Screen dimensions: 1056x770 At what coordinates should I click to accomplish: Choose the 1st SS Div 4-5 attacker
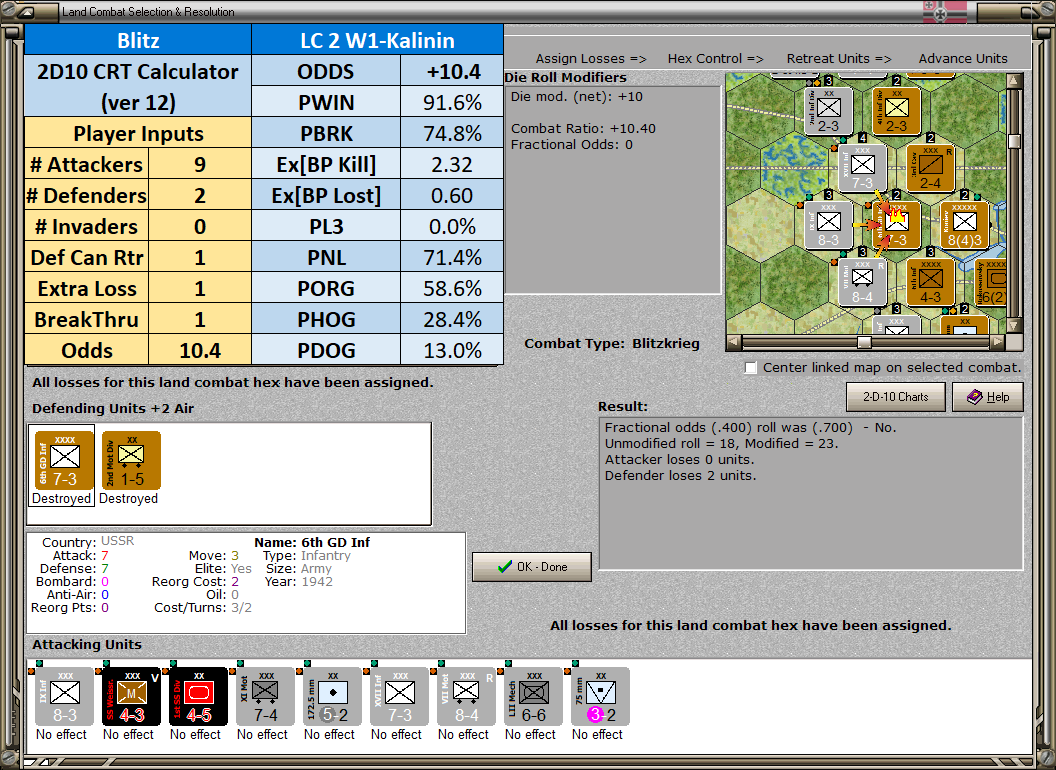198,697
